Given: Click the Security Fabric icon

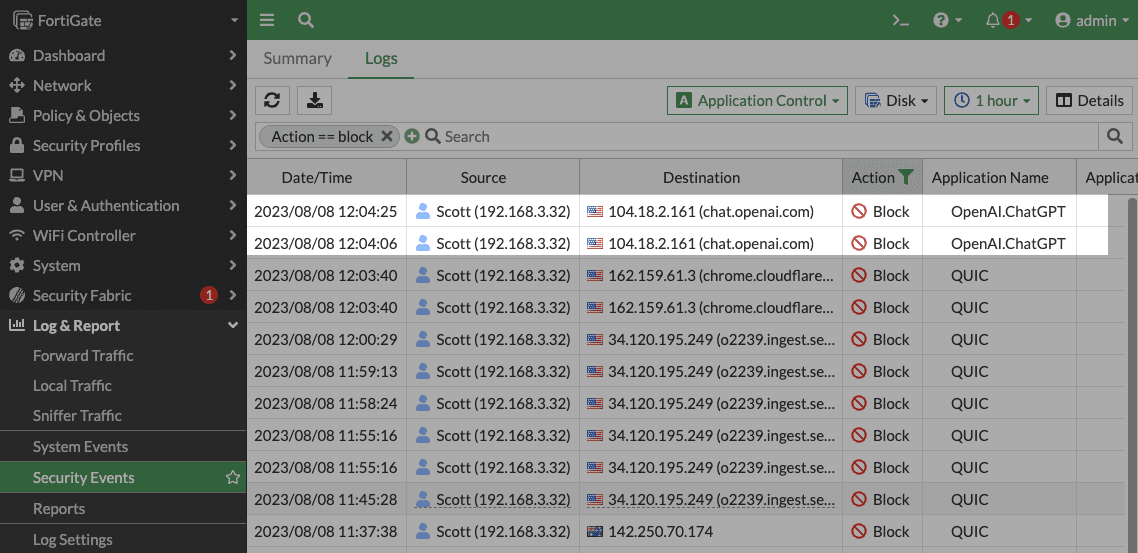Looking at the screenshot, I should (x=17, y=295).
